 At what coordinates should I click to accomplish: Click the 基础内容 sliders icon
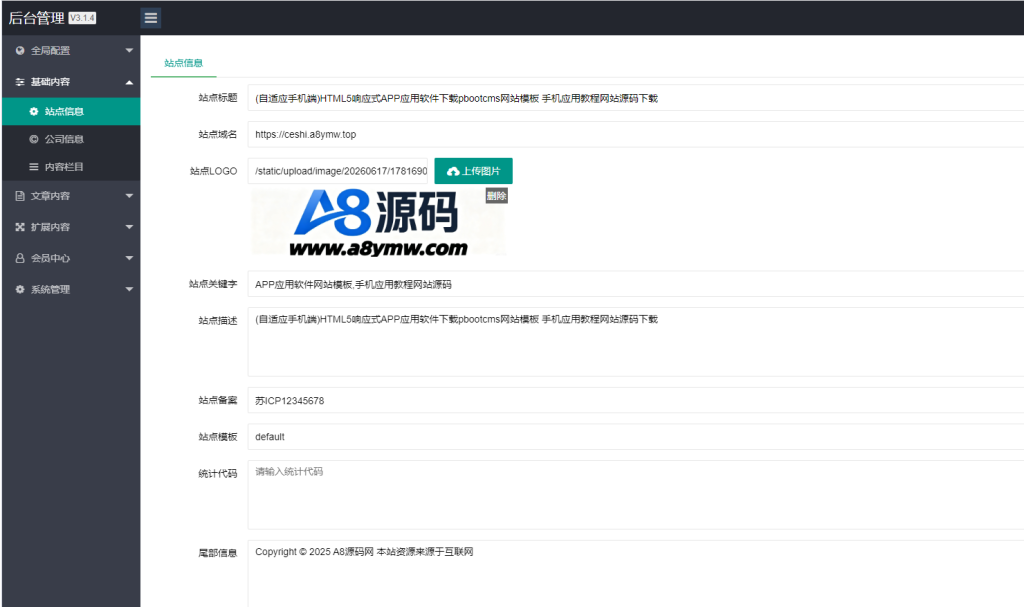click(x=20, y=82)
